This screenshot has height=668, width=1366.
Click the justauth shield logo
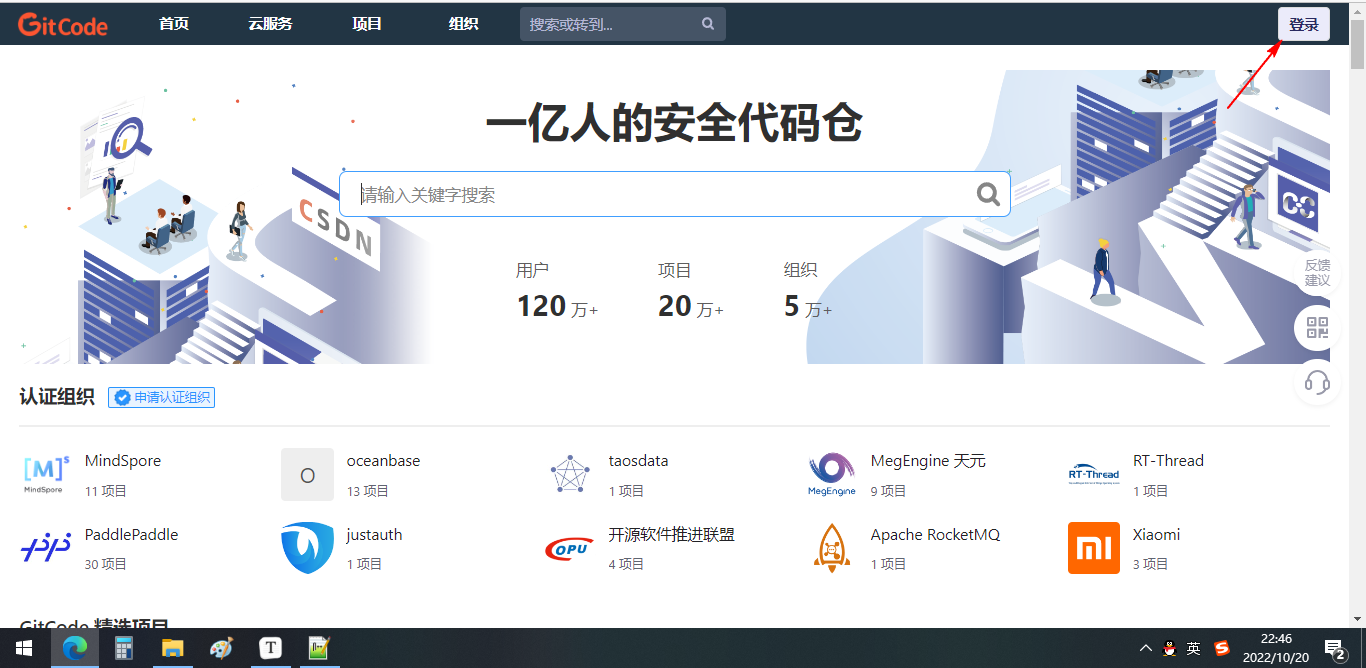307,547
